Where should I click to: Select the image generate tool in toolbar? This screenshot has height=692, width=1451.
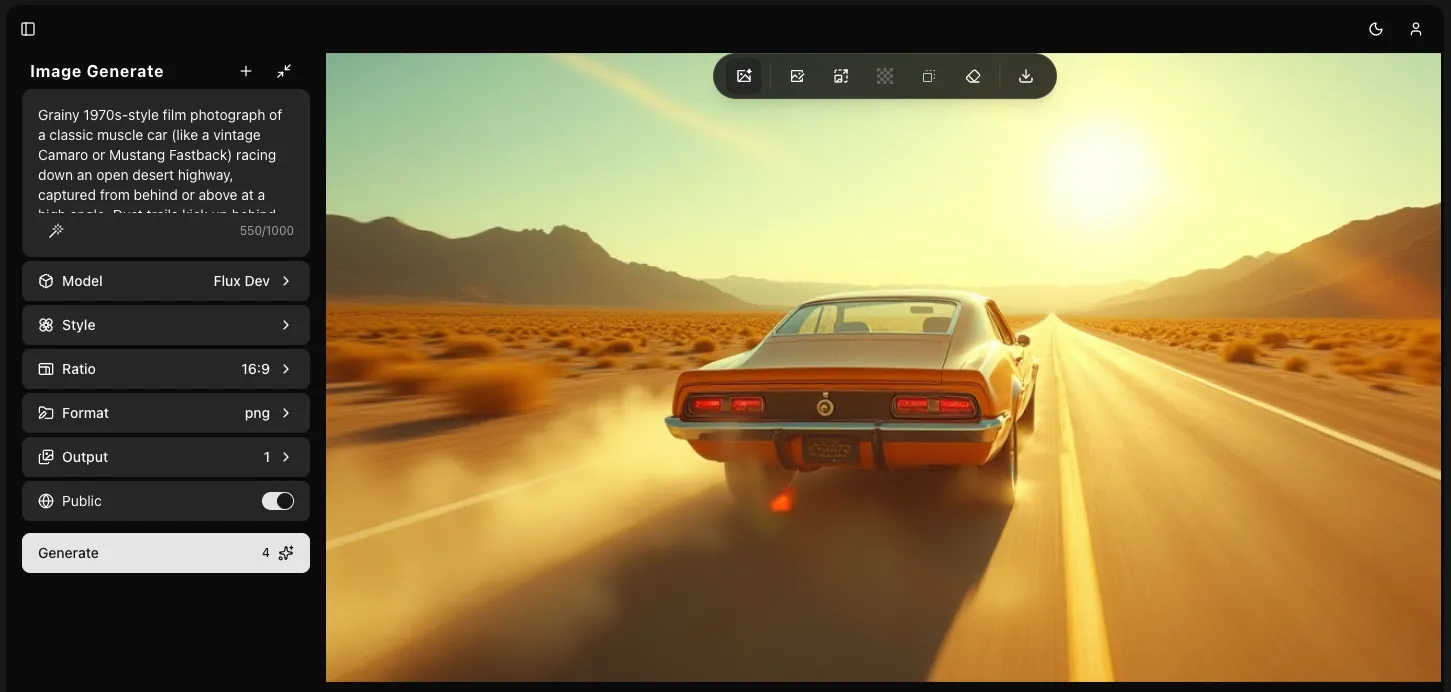pyautogui.click(x=743, y=76)
